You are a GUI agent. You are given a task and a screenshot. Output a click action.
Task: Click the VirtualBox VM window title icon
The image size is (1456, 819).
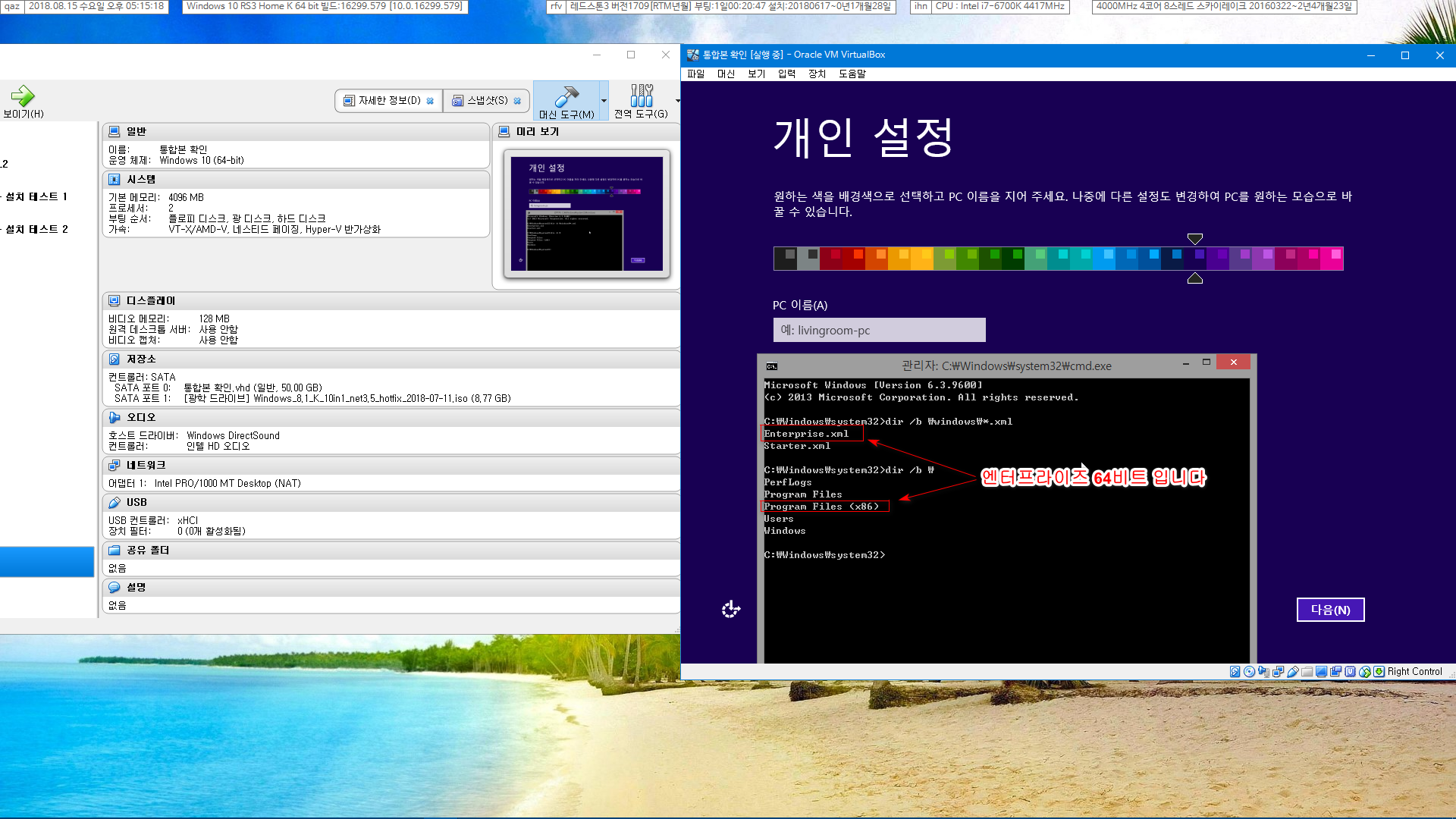point(692,55)
